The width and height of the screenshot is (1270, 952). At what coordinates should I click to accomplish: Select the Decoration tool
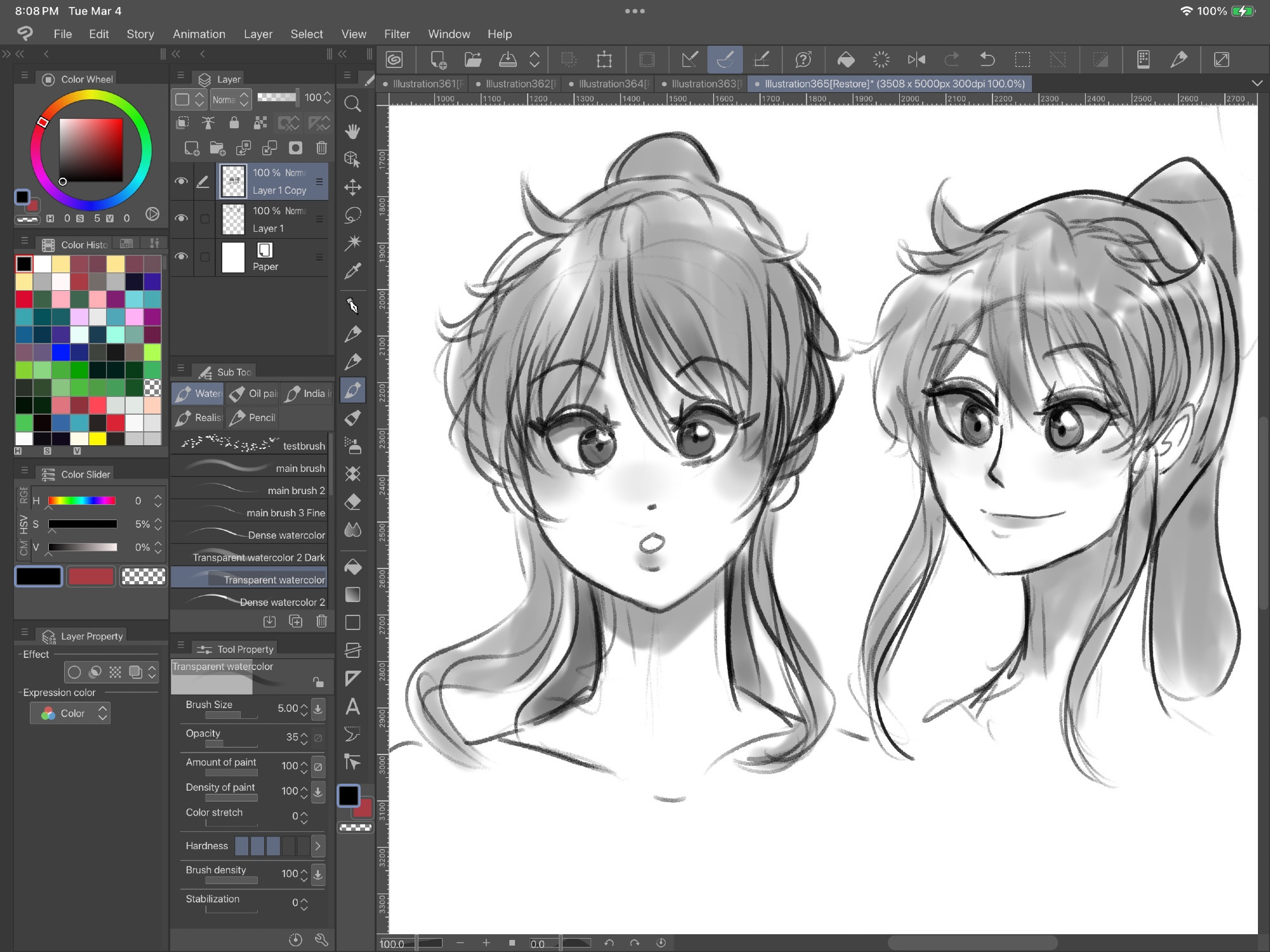tap(352, 474)
